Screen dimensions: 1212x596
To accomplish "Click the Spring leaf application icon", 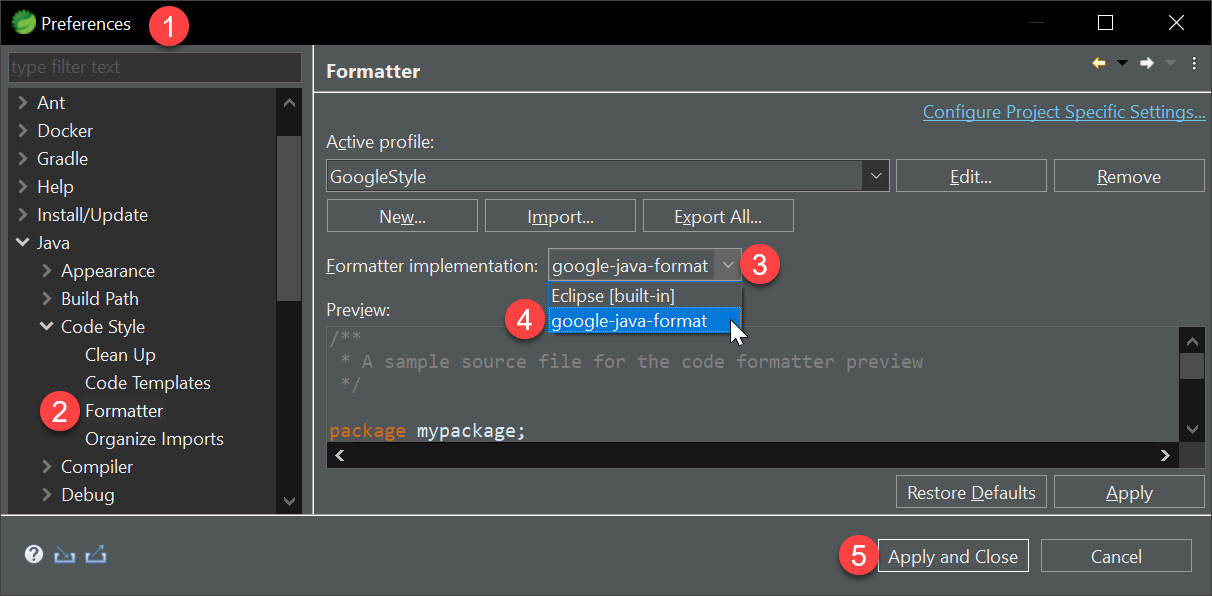I will pyautogui.click(x=23, y=22).
